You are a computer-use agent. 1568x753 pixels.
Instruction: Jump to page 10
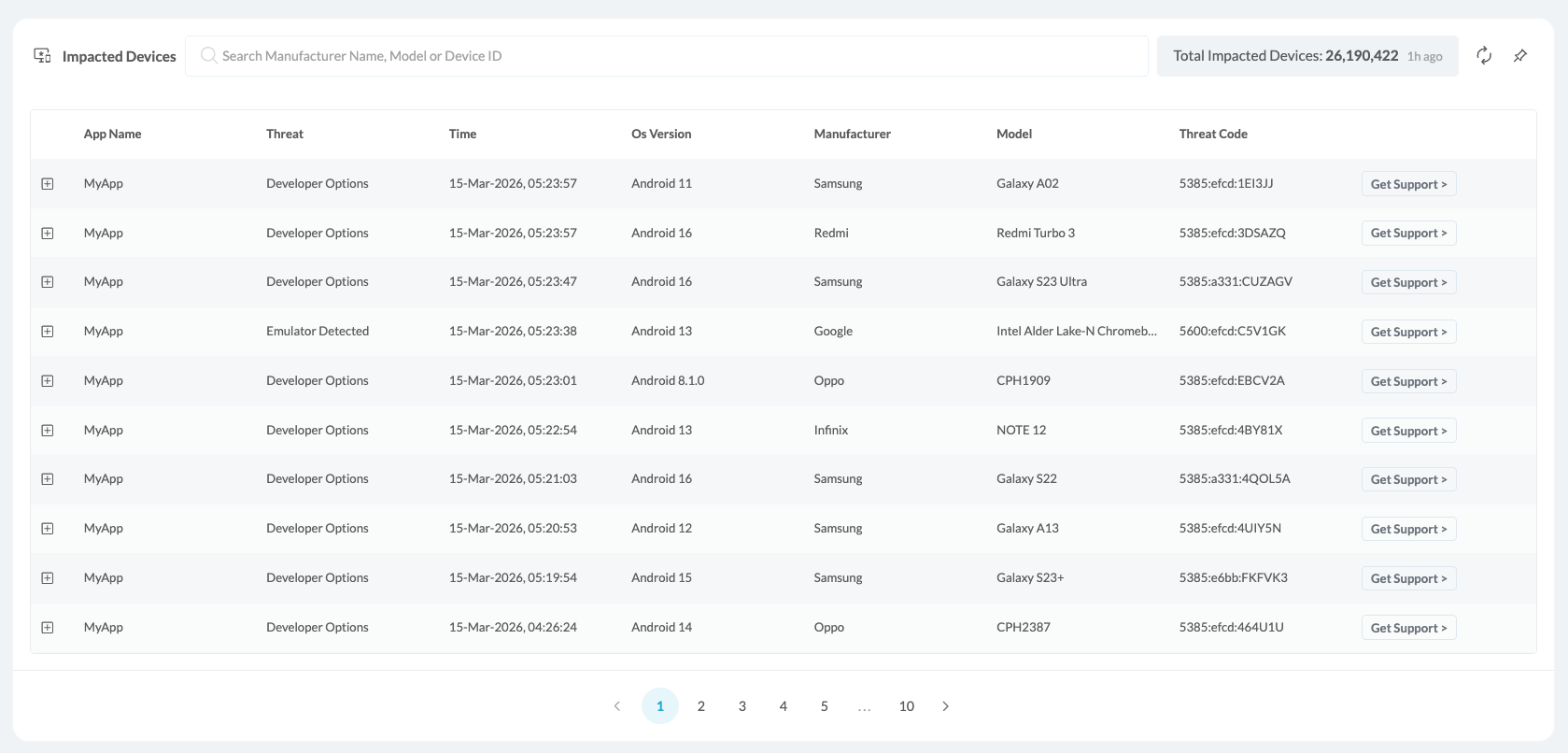(906, 706)
